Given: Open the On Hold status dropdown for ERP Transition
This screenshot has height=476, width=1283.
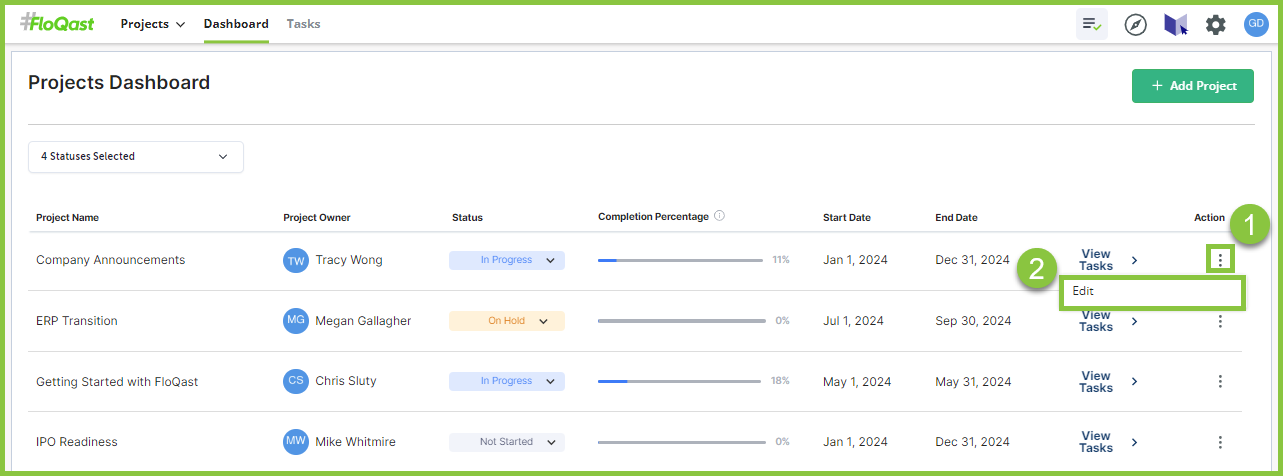Looking at the screenshot, I should coord(507,321).
